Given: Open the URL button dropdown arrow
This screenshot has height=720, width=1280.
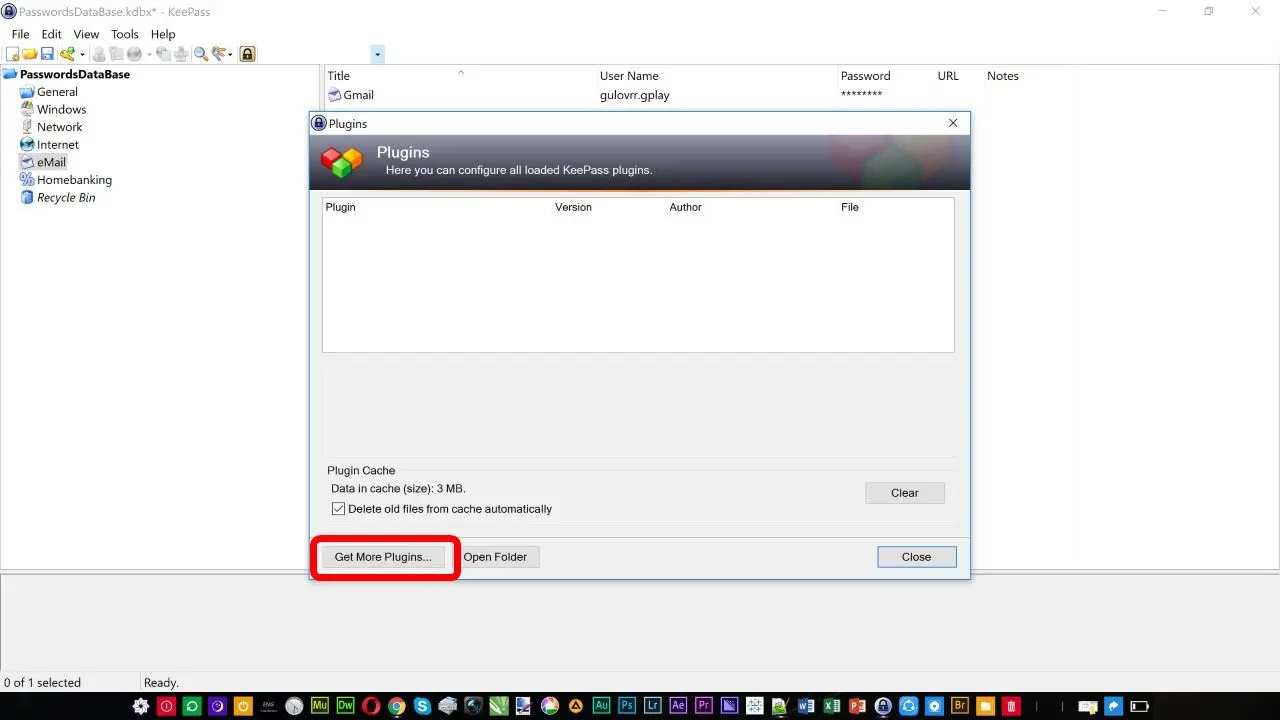Looking at the screenshot, I should 149,54.
